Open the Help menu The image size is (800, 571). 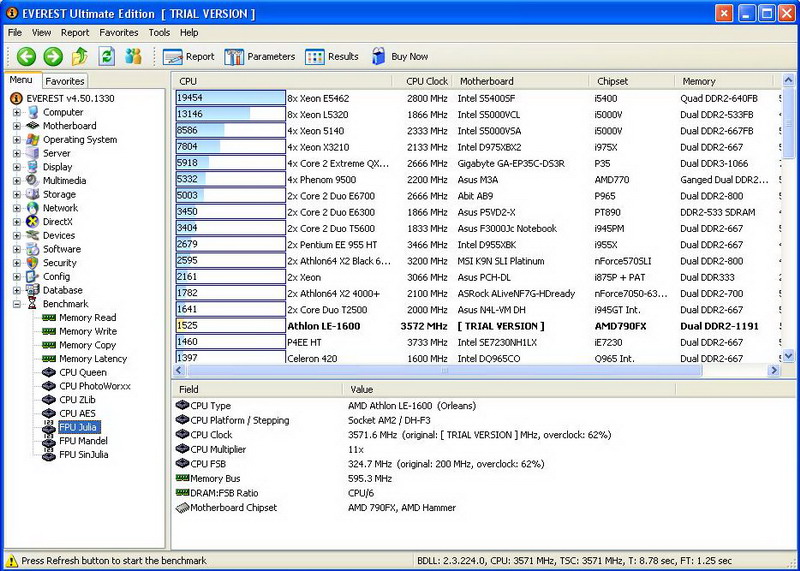(x=189, y=33)
